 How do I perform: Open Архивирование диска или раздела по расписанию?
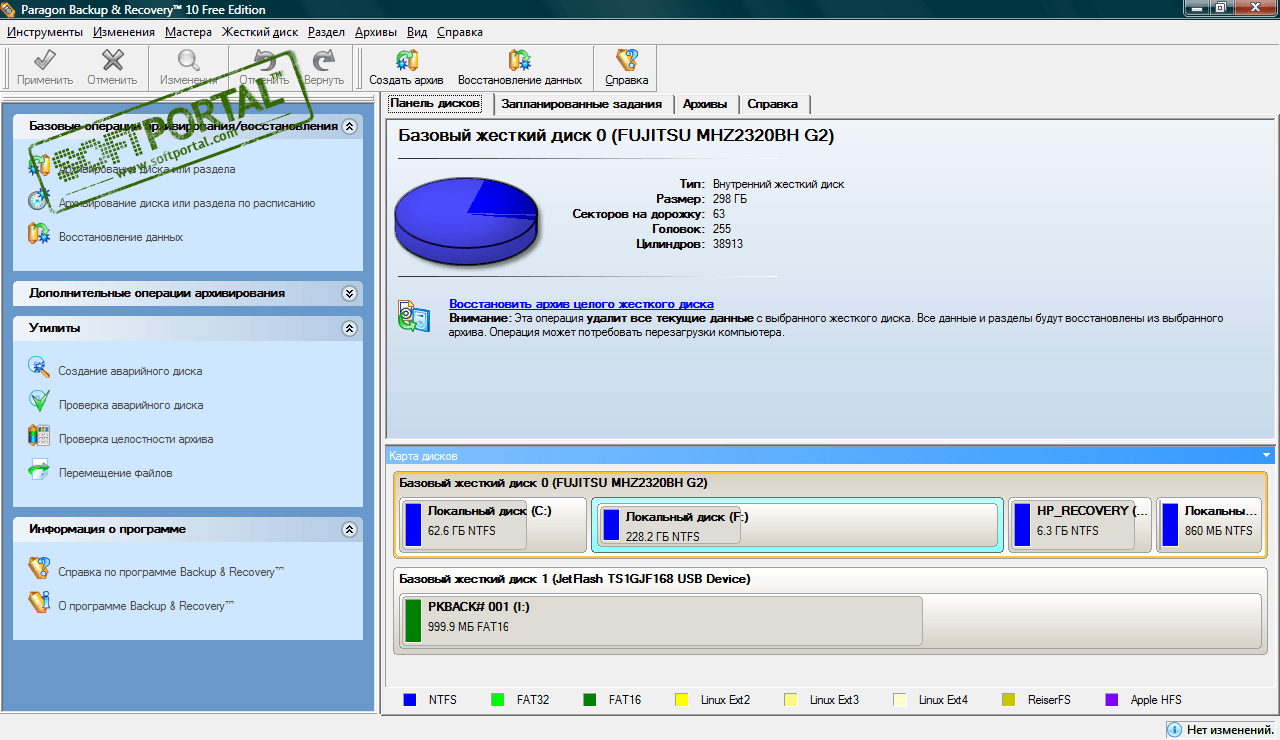point(187,203)
